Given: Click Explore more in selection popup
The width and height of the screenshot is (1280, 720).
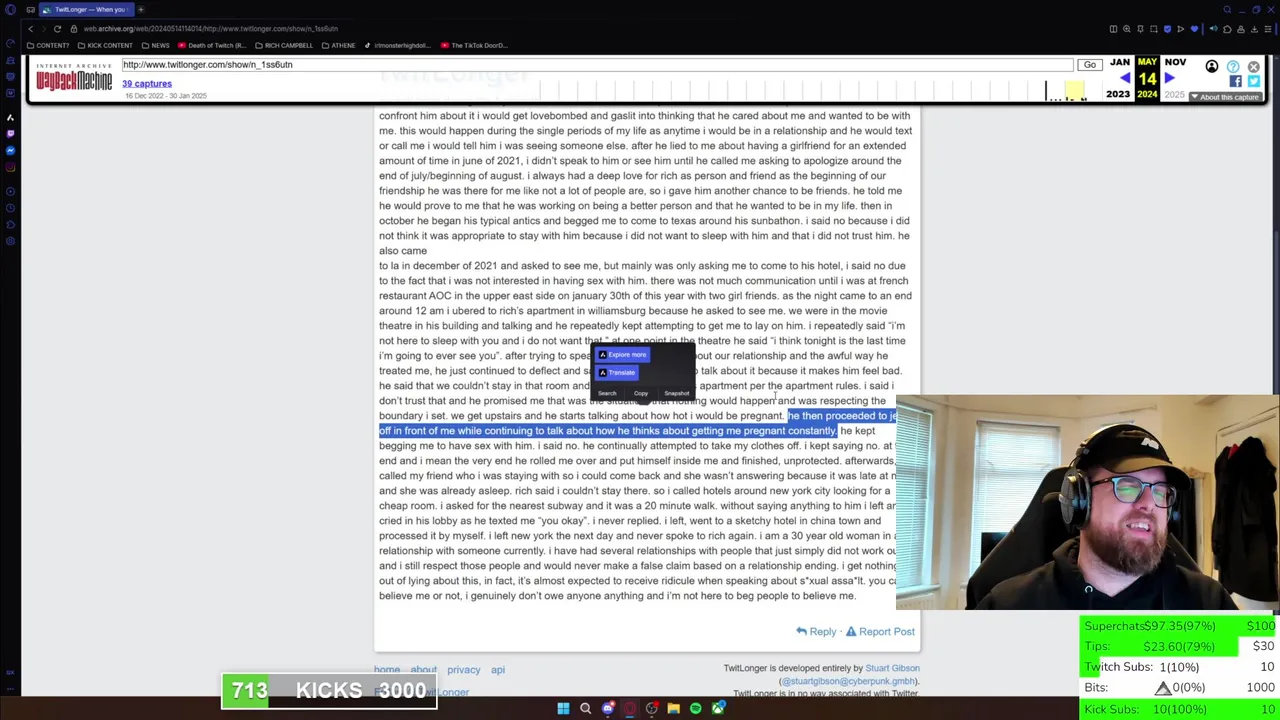Looking at the screenshot, I should click(x=622, y=355).
